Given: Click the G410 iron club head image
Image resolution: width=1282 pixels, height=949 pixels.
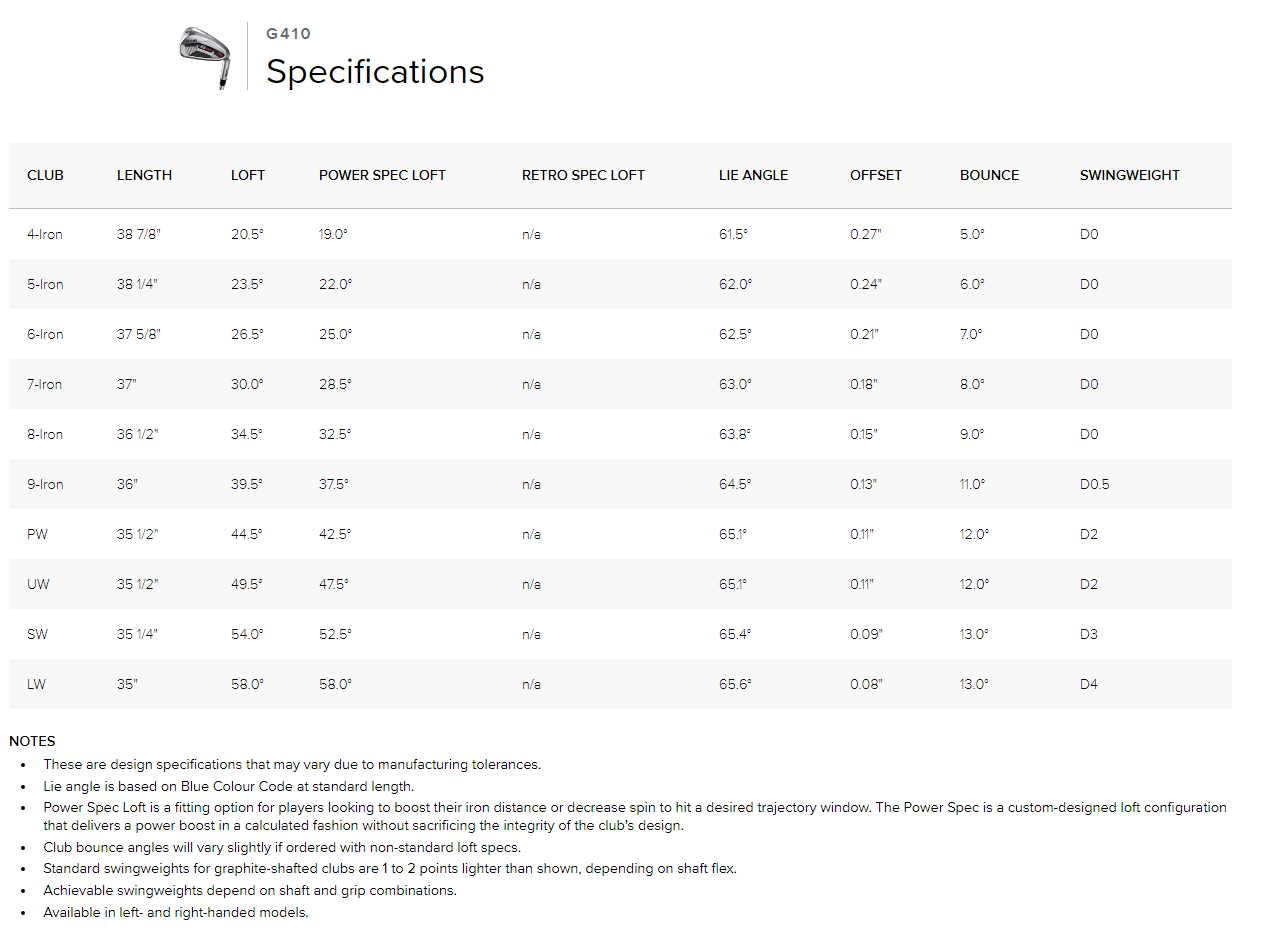Looking at the screenshot, I should 205,56.
